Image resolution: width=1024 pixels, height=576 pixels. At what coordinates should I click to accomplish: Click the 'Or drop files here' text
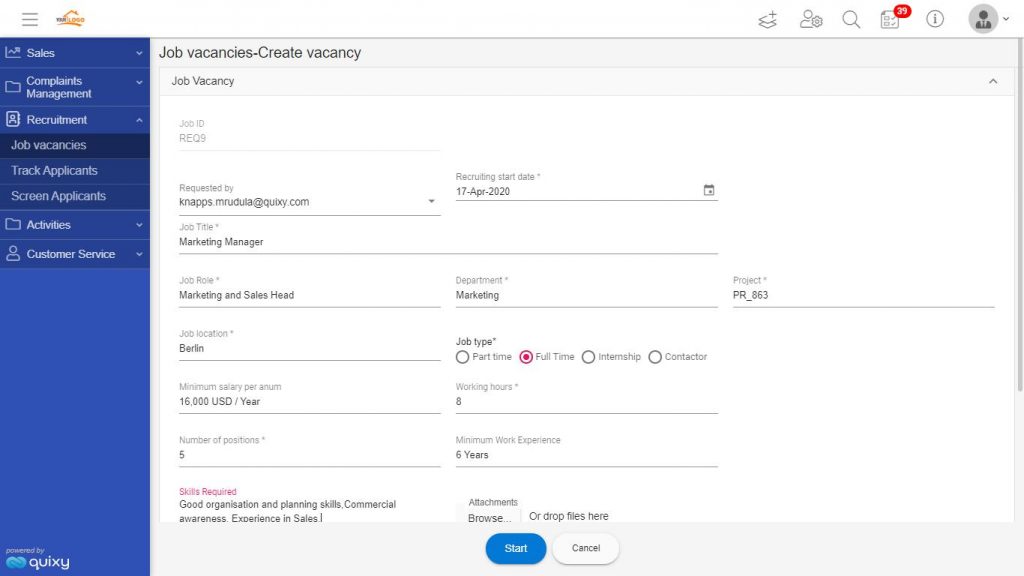568,516
